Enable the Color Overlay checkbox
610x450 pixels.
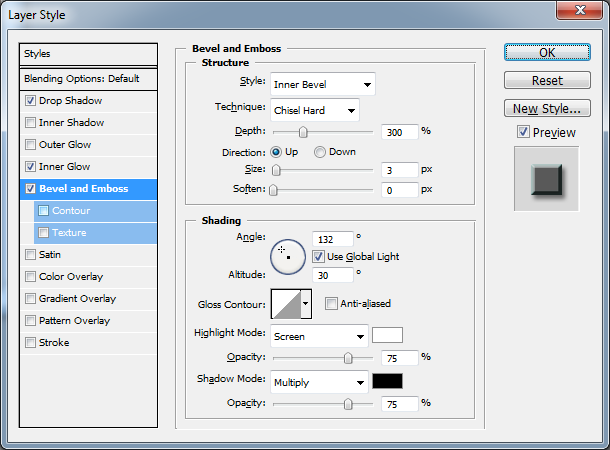pos(30,277)
